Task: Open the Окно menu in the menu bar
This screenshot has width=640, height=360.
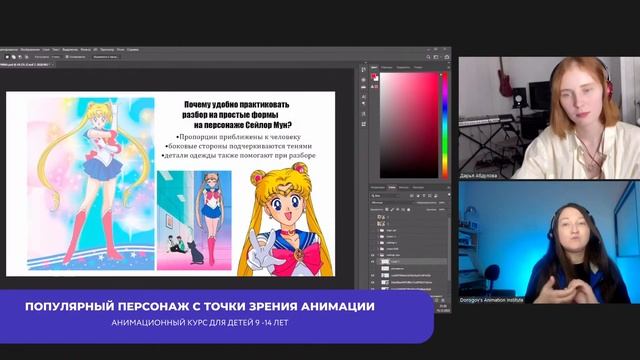Action: point(121,50)
